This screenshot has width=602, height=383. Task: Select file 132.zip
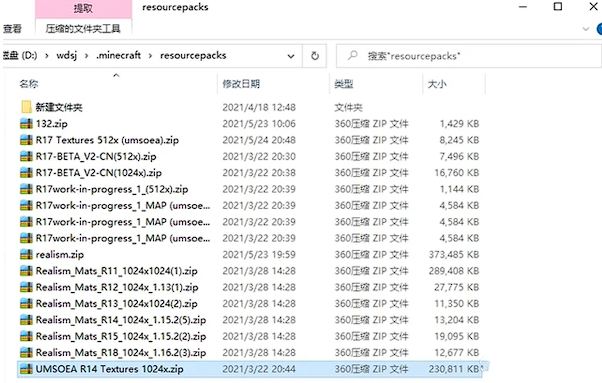(x=51, y=124)
